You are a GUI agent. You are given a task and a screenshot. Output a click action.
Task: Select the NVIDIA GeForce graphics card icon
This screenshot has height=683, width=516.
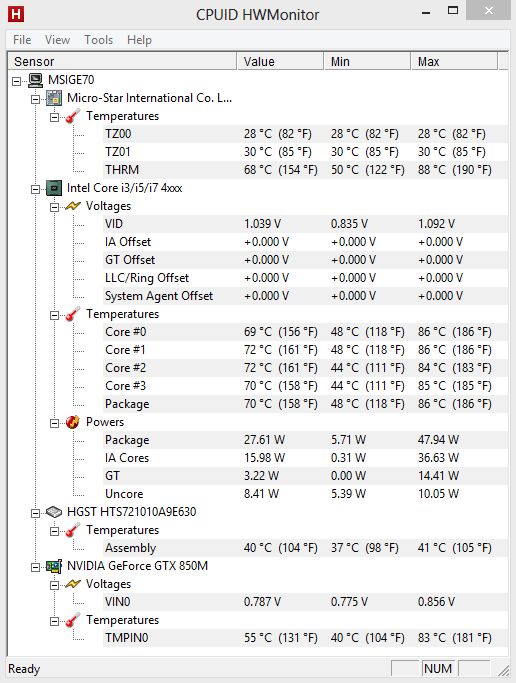pyautogui.click(x=54, y=566)
